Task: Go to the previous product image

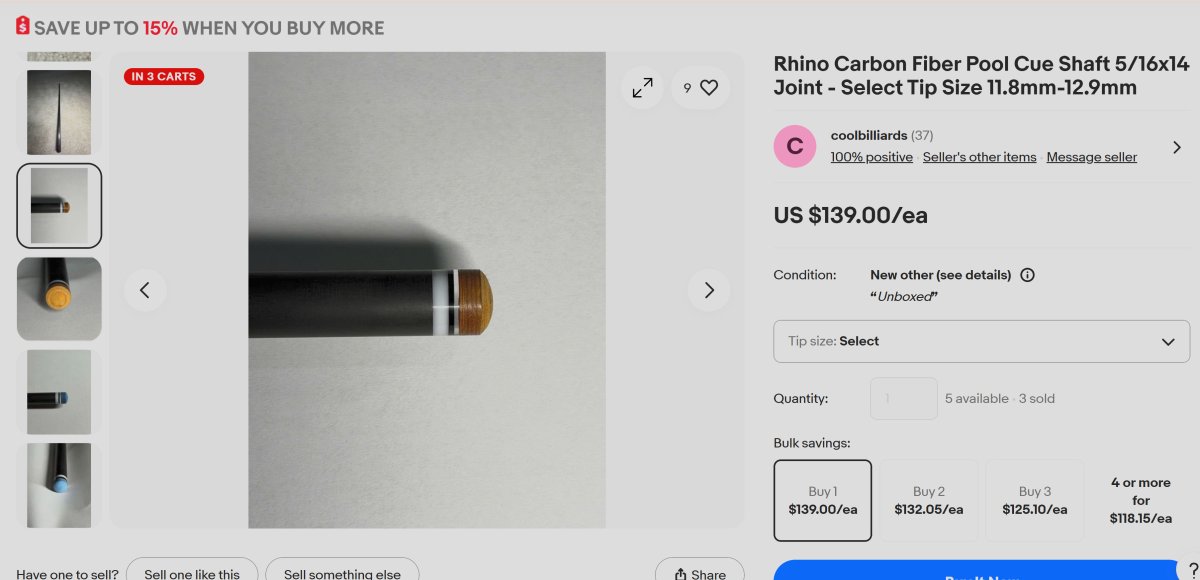Action: 145,290
